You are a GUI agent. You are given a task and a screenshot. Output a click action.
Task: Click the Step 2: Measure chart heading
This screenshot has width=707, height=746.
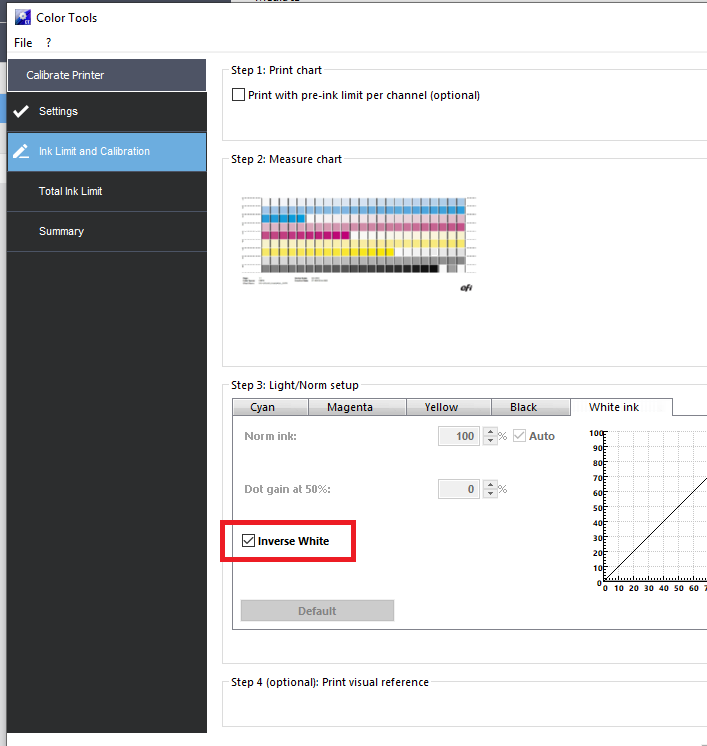[x=286, y=159]
